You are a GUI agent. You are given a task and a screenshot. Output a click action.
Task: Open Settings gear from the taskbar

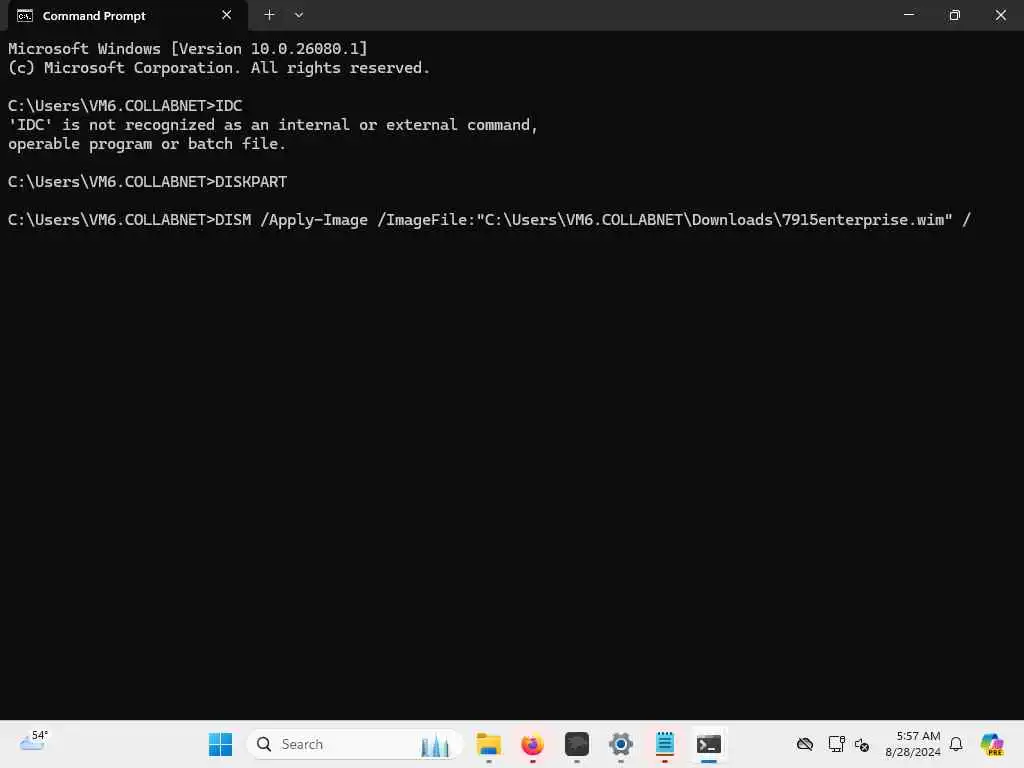(620, 744)
